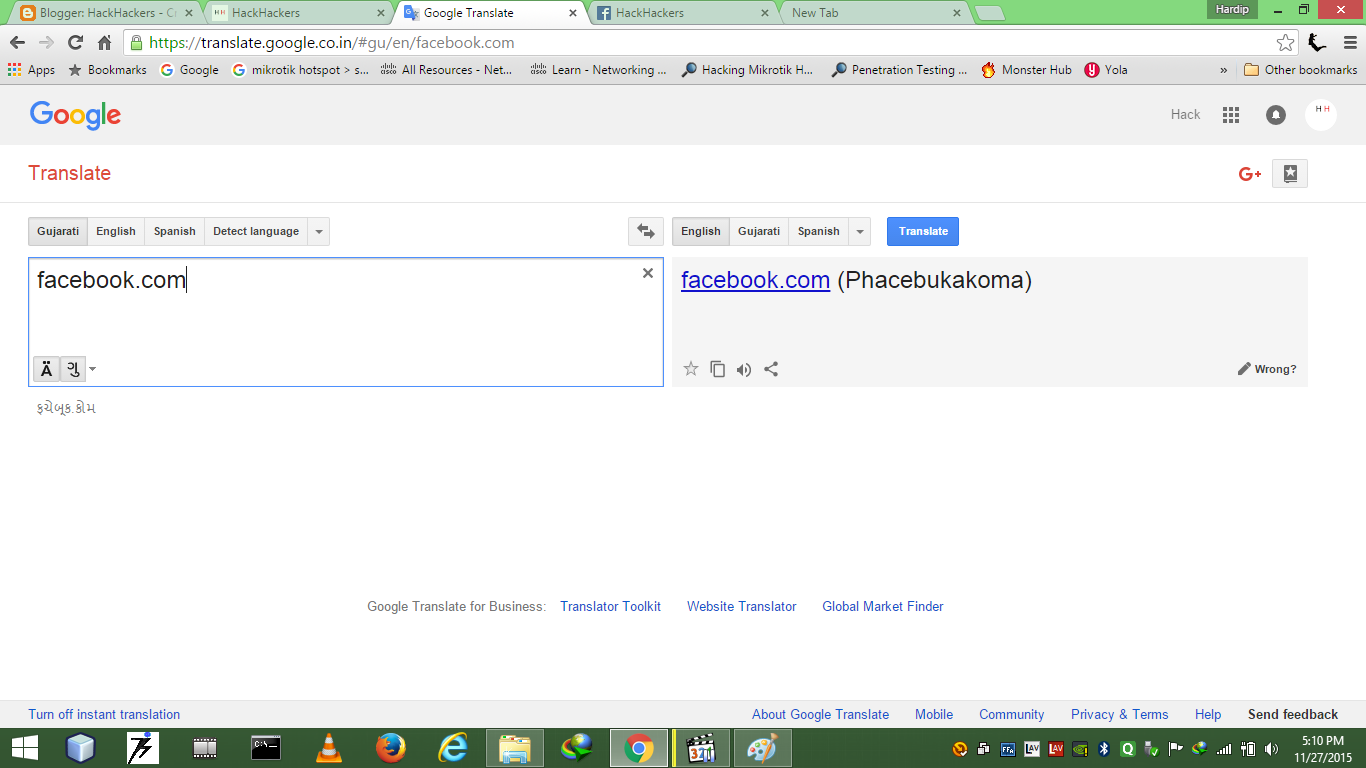The width and height of the screenshot is (1366, 768).
Task: Click the Google logo
Action: pos(75,115)
